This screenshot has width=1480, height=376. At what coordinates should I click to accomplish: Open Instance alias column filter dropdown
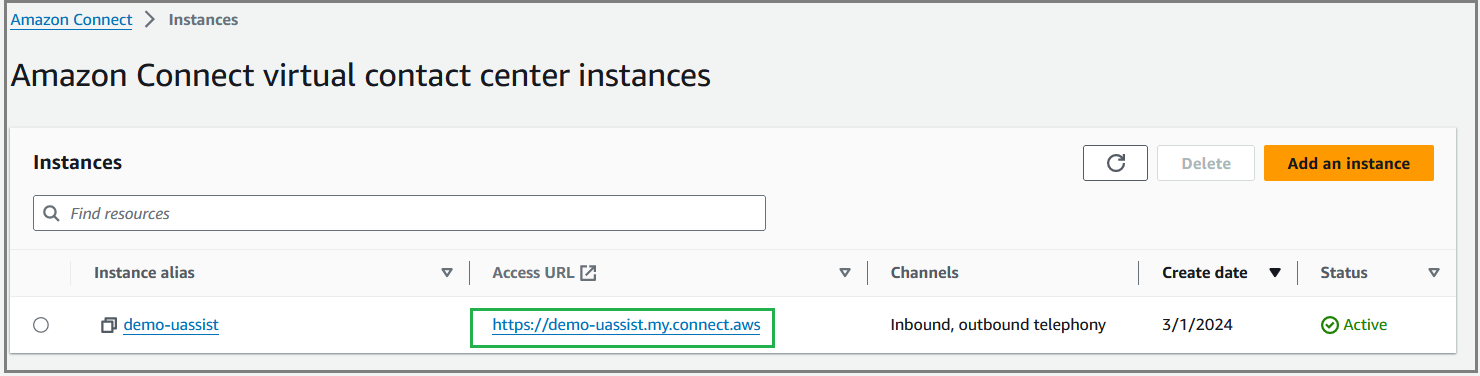[x=447, y=273]
